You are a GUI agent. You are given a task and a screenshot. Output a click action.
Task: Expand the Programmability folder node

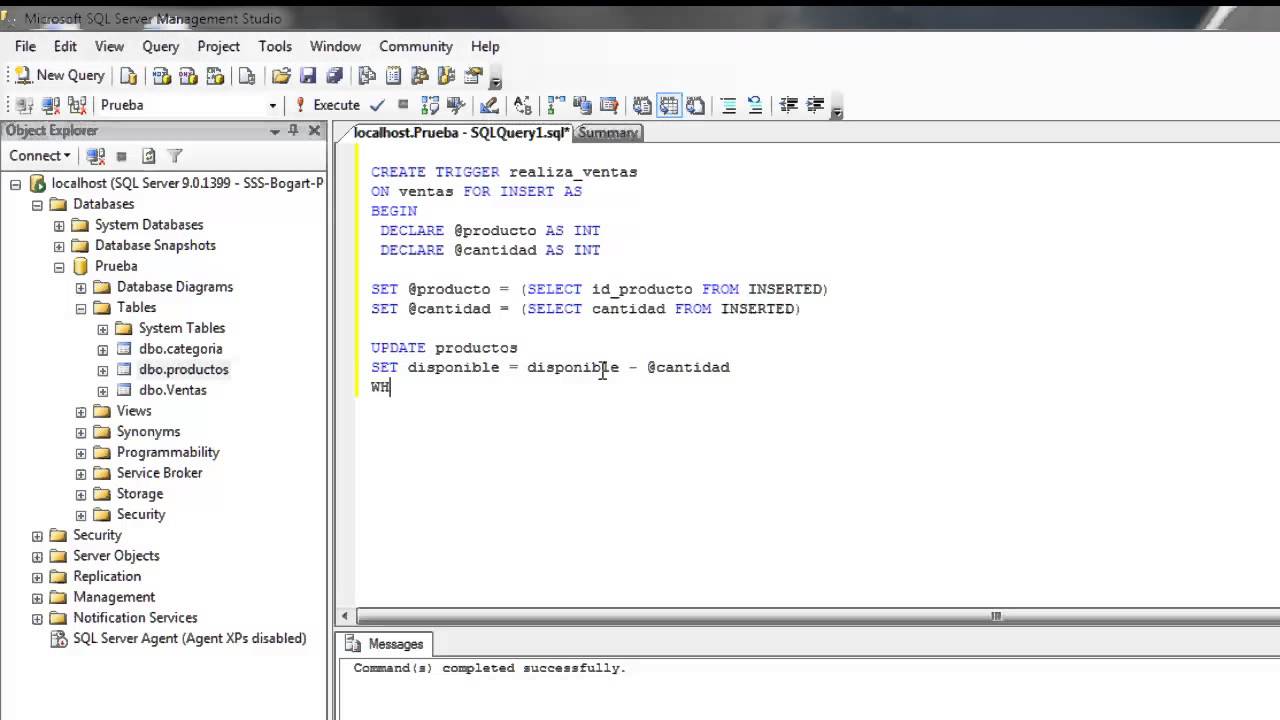pos(81,453)
